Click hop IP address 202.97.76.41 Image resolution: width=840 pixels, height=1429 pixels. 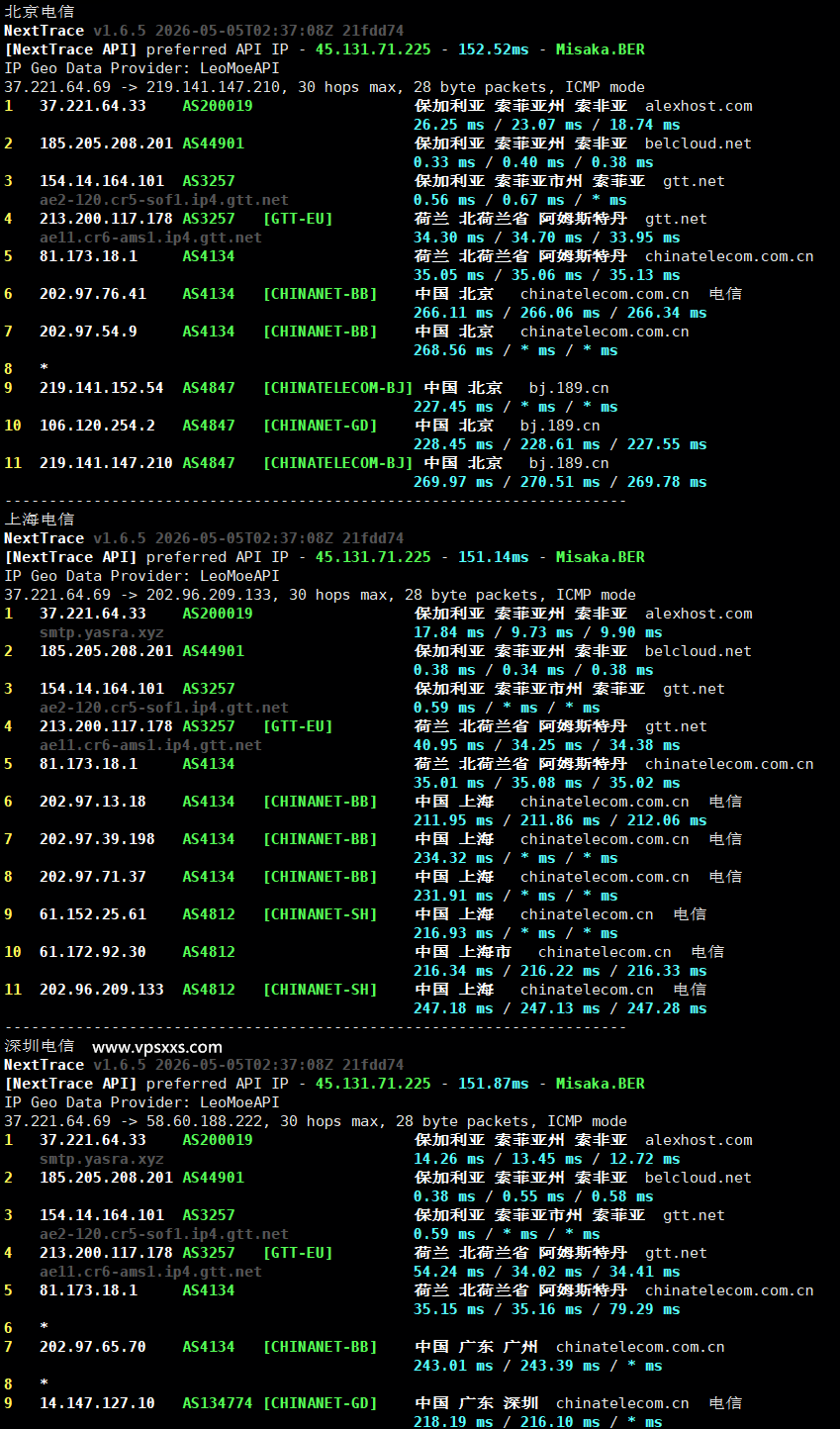pyautogui.click(x=93, y=294)
